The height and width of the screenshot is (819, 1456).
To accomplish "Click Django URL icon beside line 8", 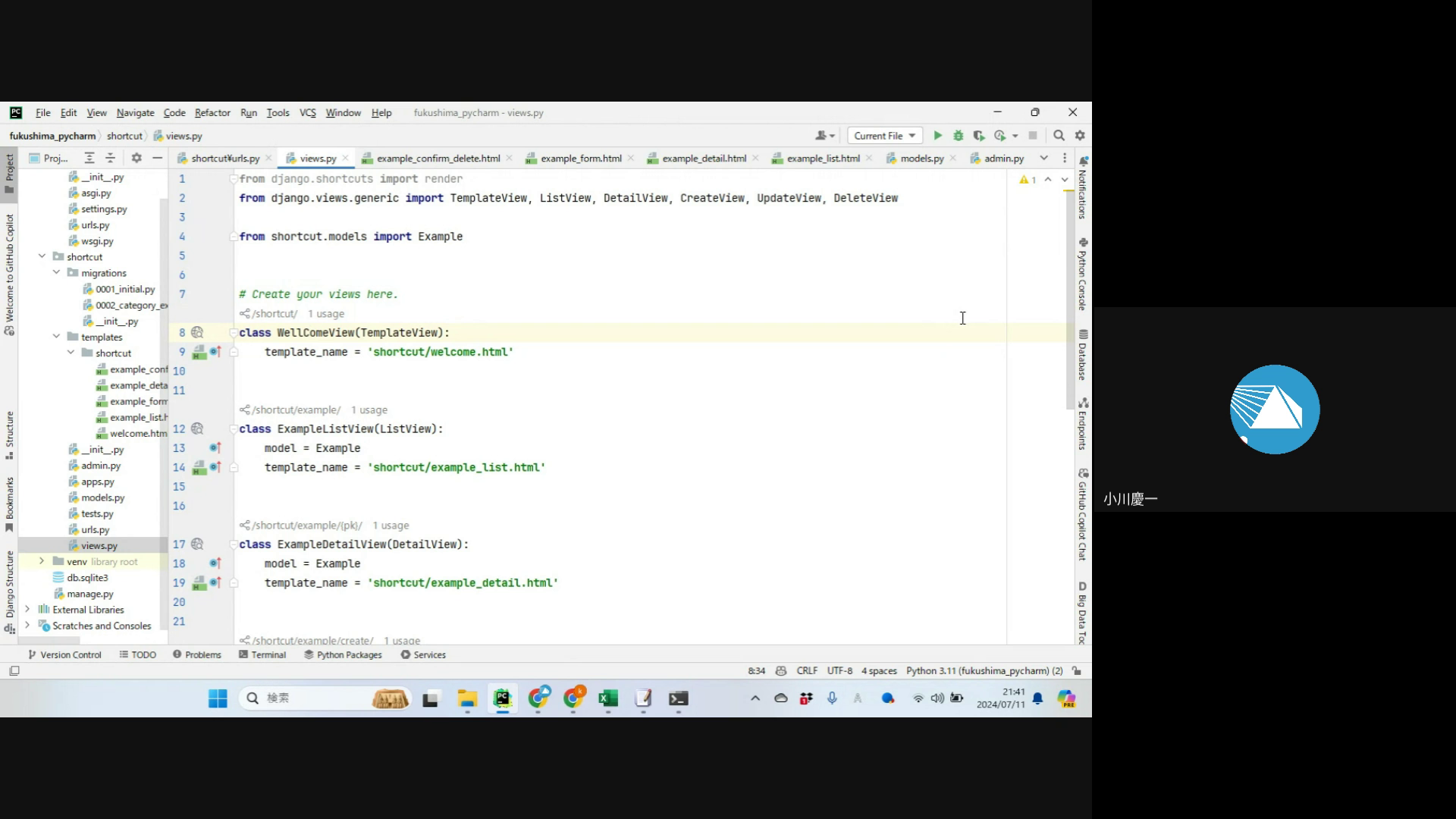I will click(197, 333).
